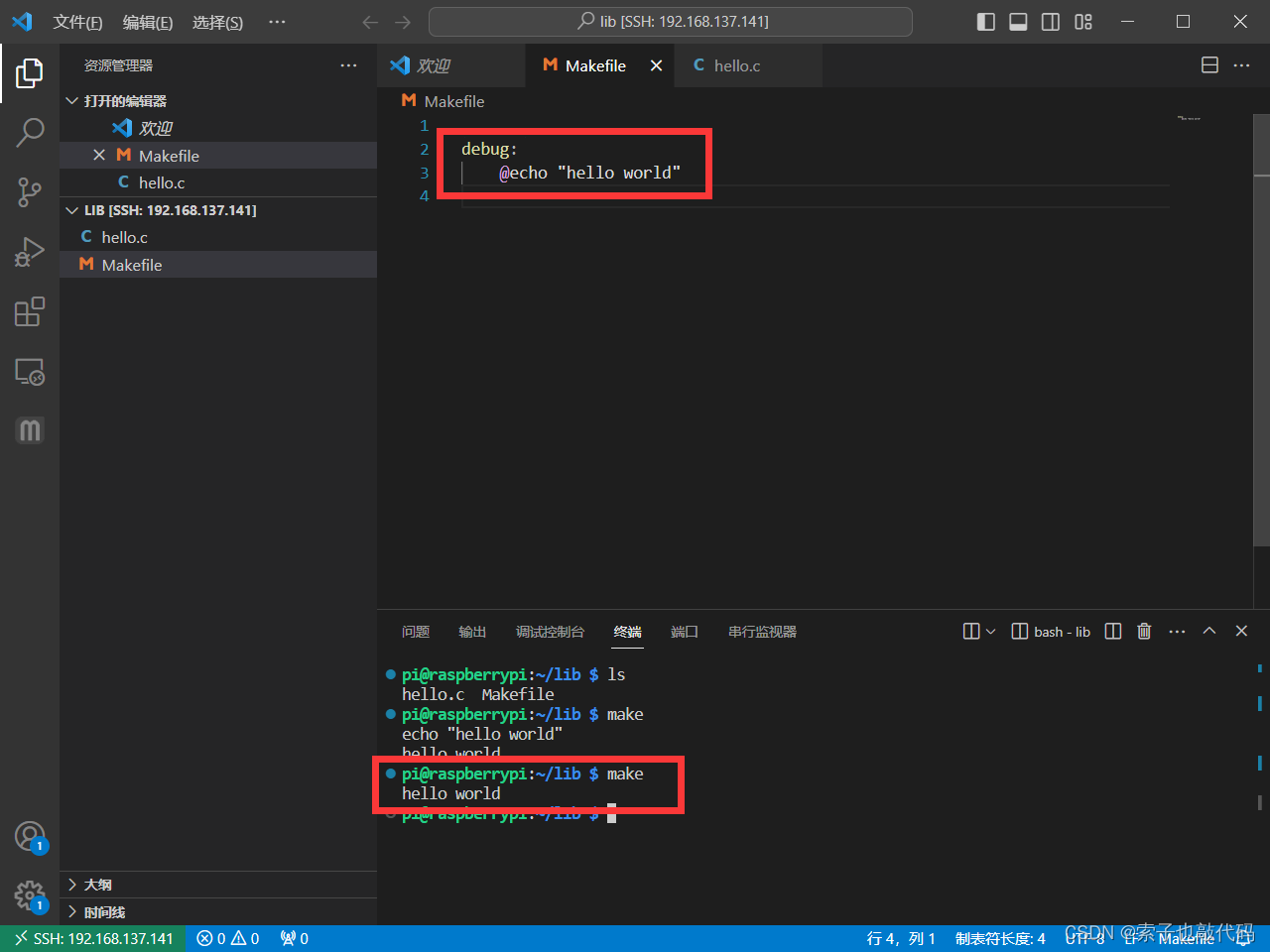1270x952 pixels.
Task: Open hello.c in LIB folder tree
Action: (218, 237)
